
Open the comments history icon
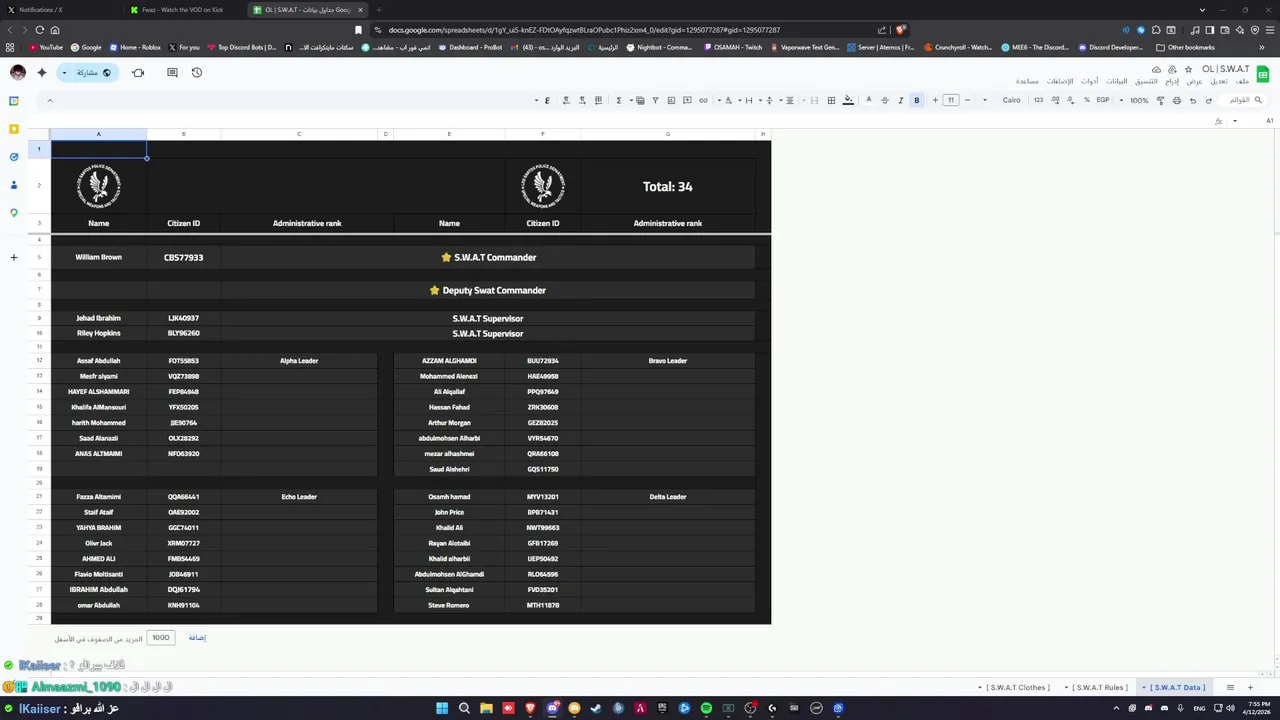[x=172, y=72]
